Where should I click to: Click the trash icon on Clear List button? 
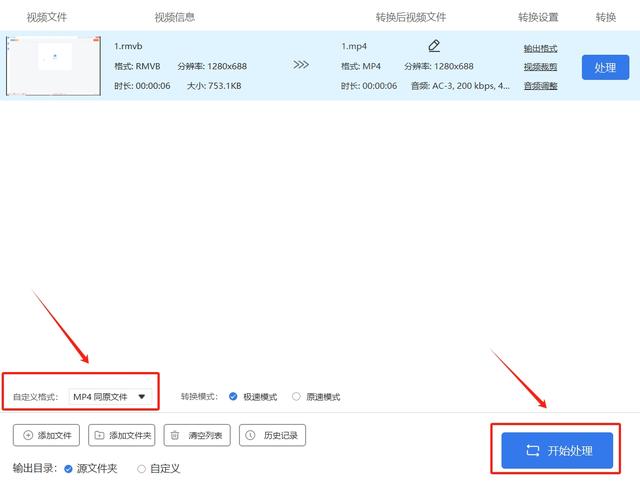coord(175,435)
